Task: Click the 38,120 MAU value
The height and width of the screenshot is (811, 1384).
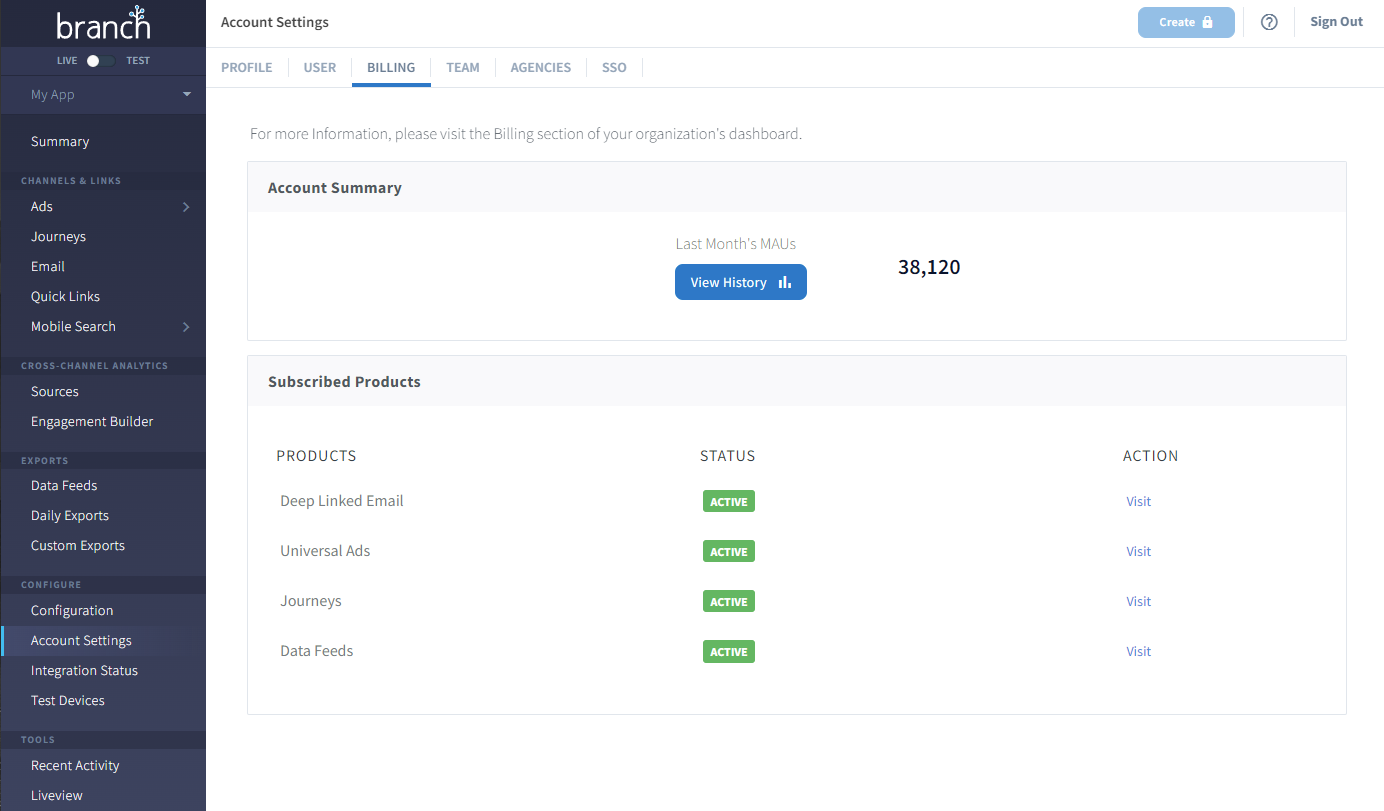Action: click(929, 267)
